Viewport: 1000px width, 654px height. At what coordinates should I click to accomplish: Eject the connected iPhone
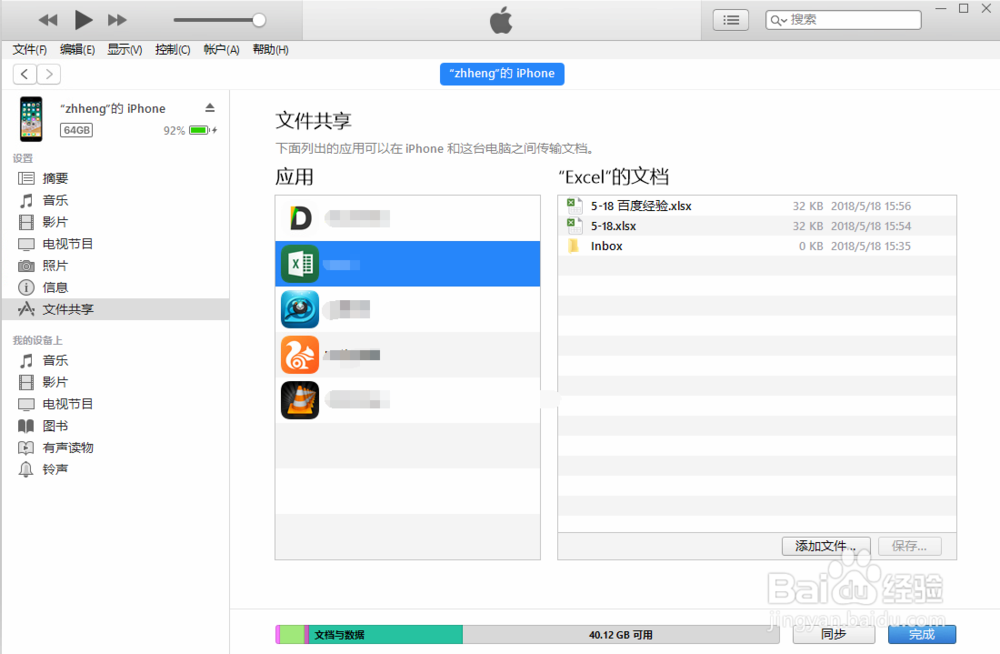[x=208, y=107]
